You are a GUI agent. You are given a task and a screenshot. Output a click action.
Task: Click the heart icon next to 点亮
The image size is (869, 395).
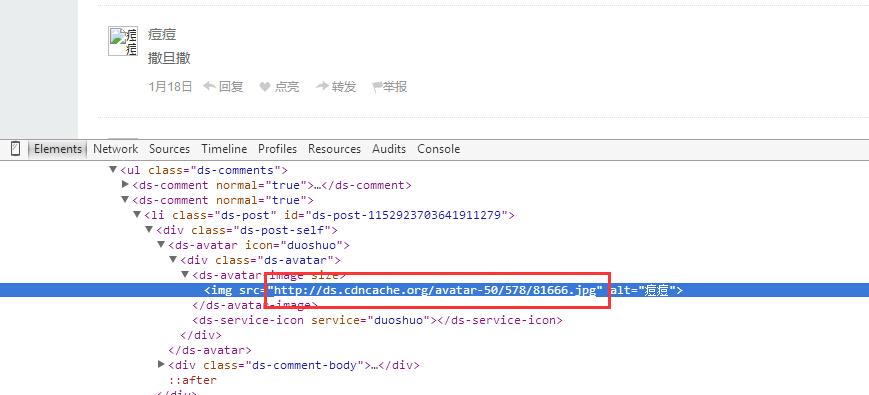coord(265,87)
